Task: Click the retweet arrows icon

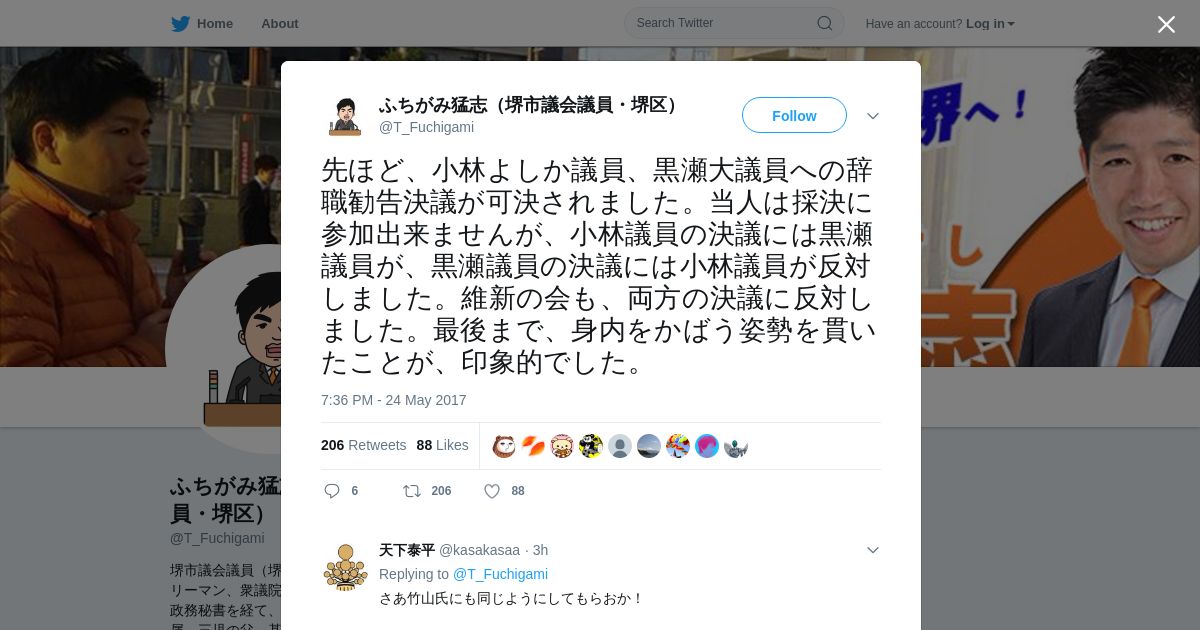Action: click(x=411, y=491)
